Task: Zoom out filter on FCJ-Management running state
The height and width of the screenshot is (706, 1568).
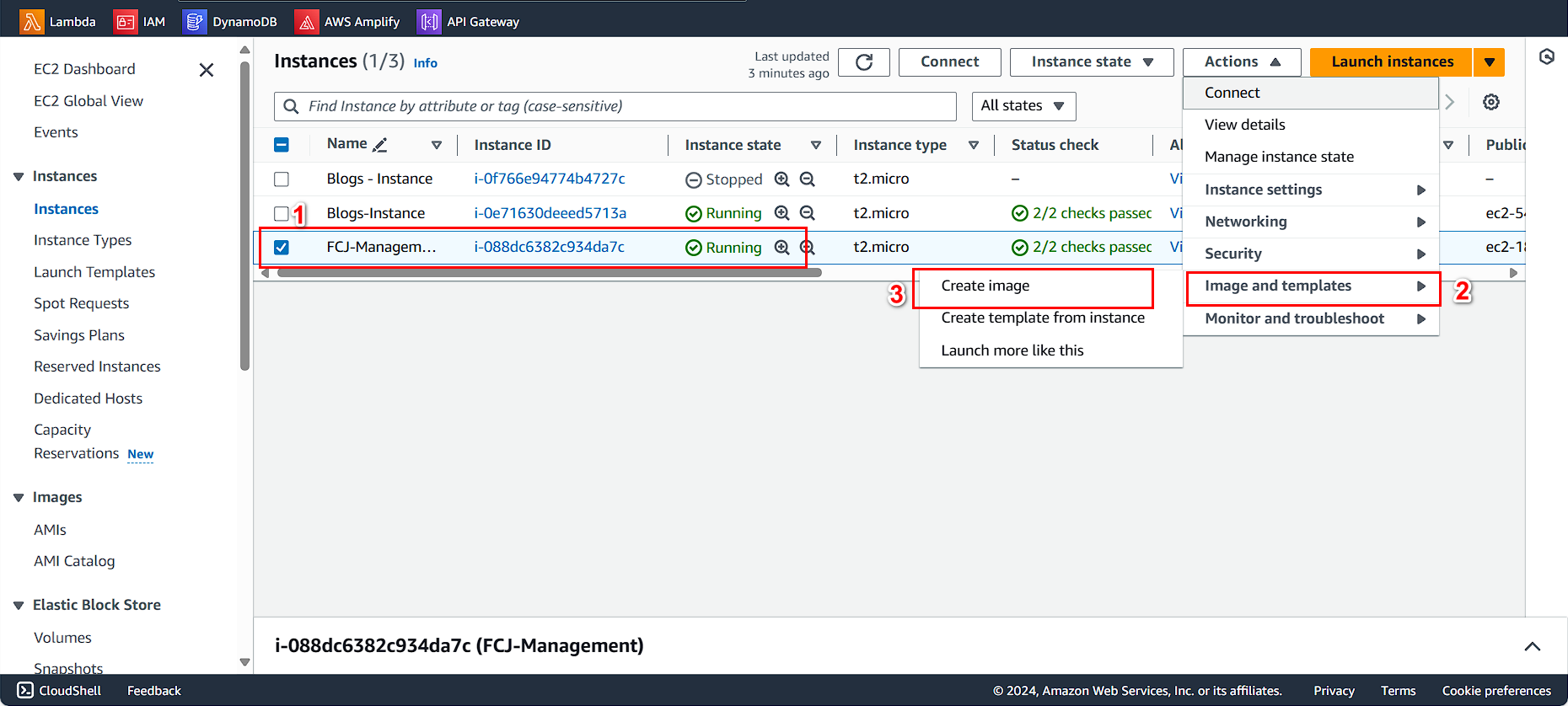Action: click(x=808, y=248)
